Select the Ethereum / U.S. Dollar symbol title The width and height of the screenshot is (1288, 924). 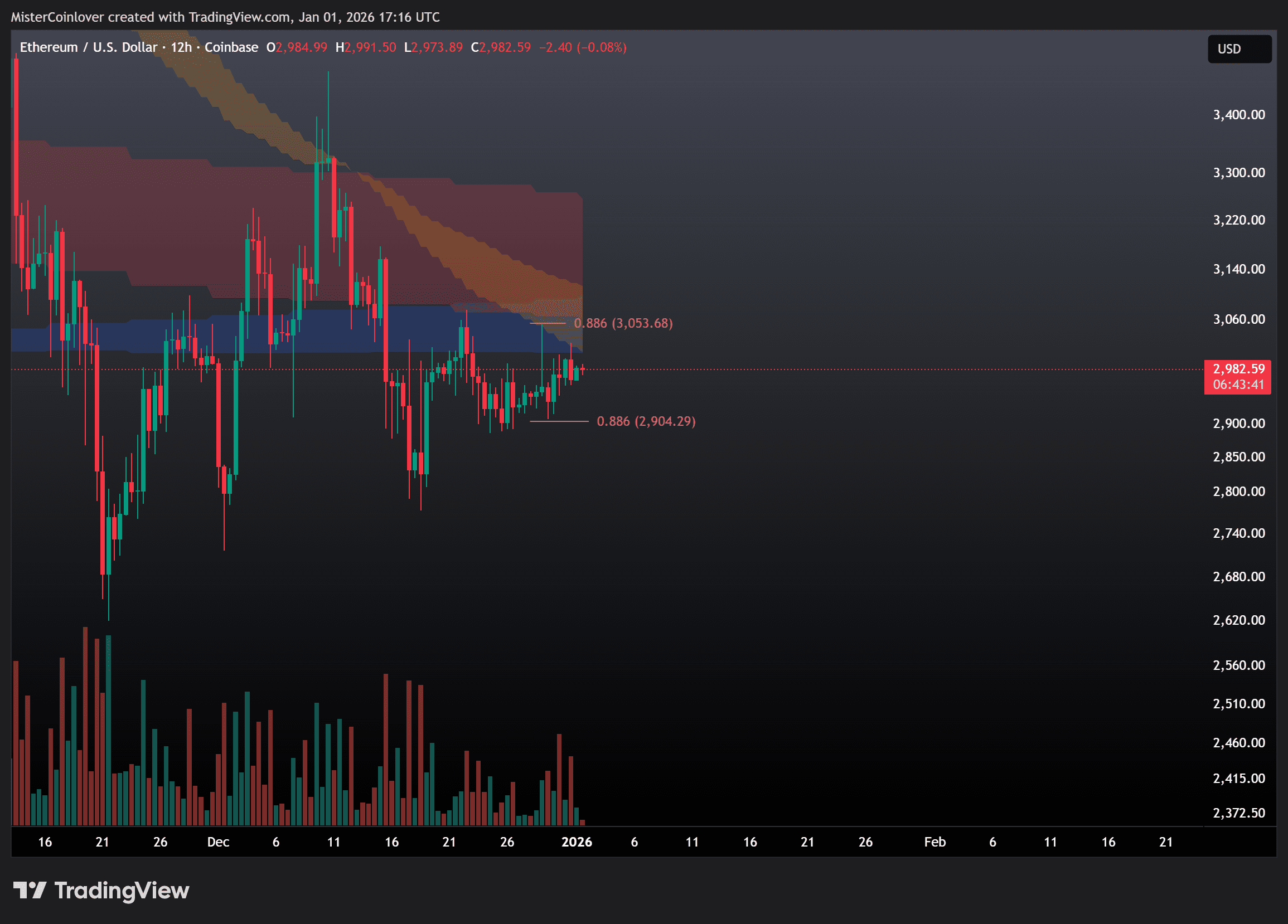(88, 47)
